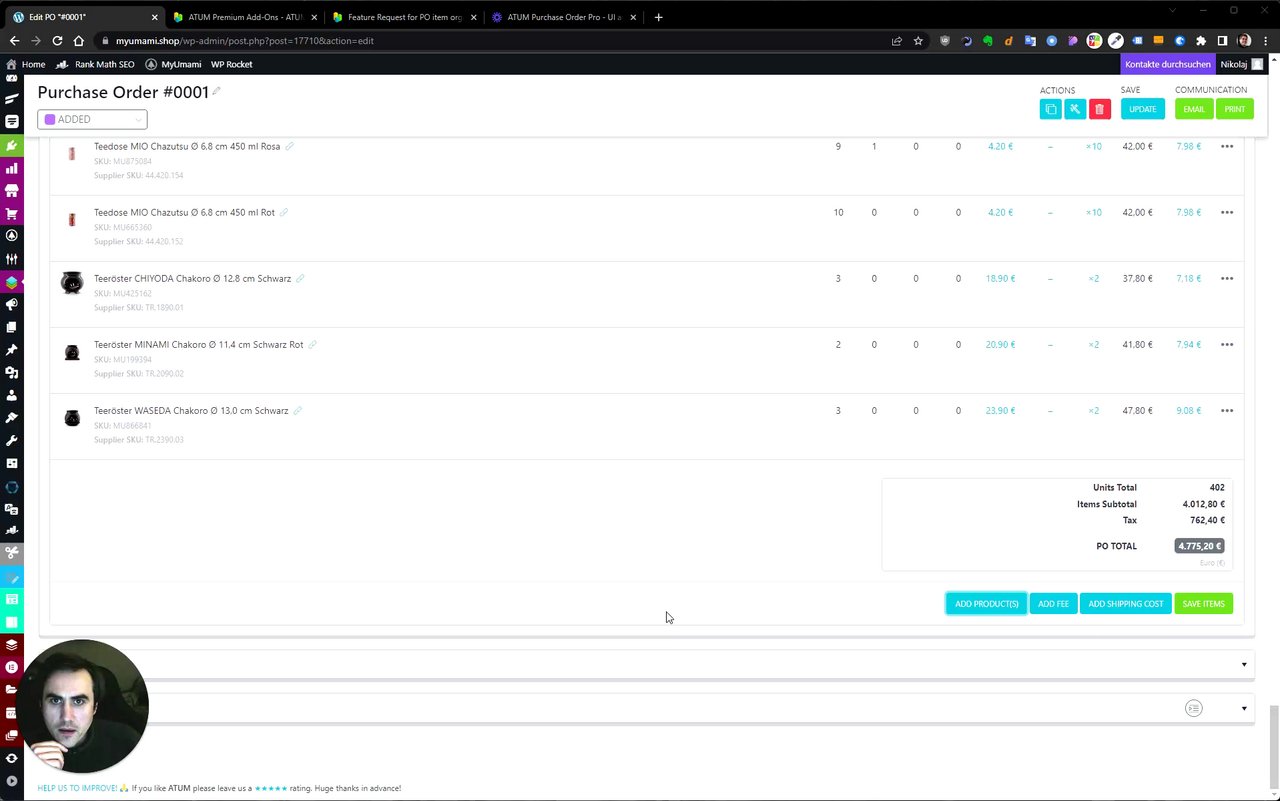The image size is (1280, 801).
Task: Click link icon next to Teeröster CHIYODA Chakoro
Action: pos(300,278)
